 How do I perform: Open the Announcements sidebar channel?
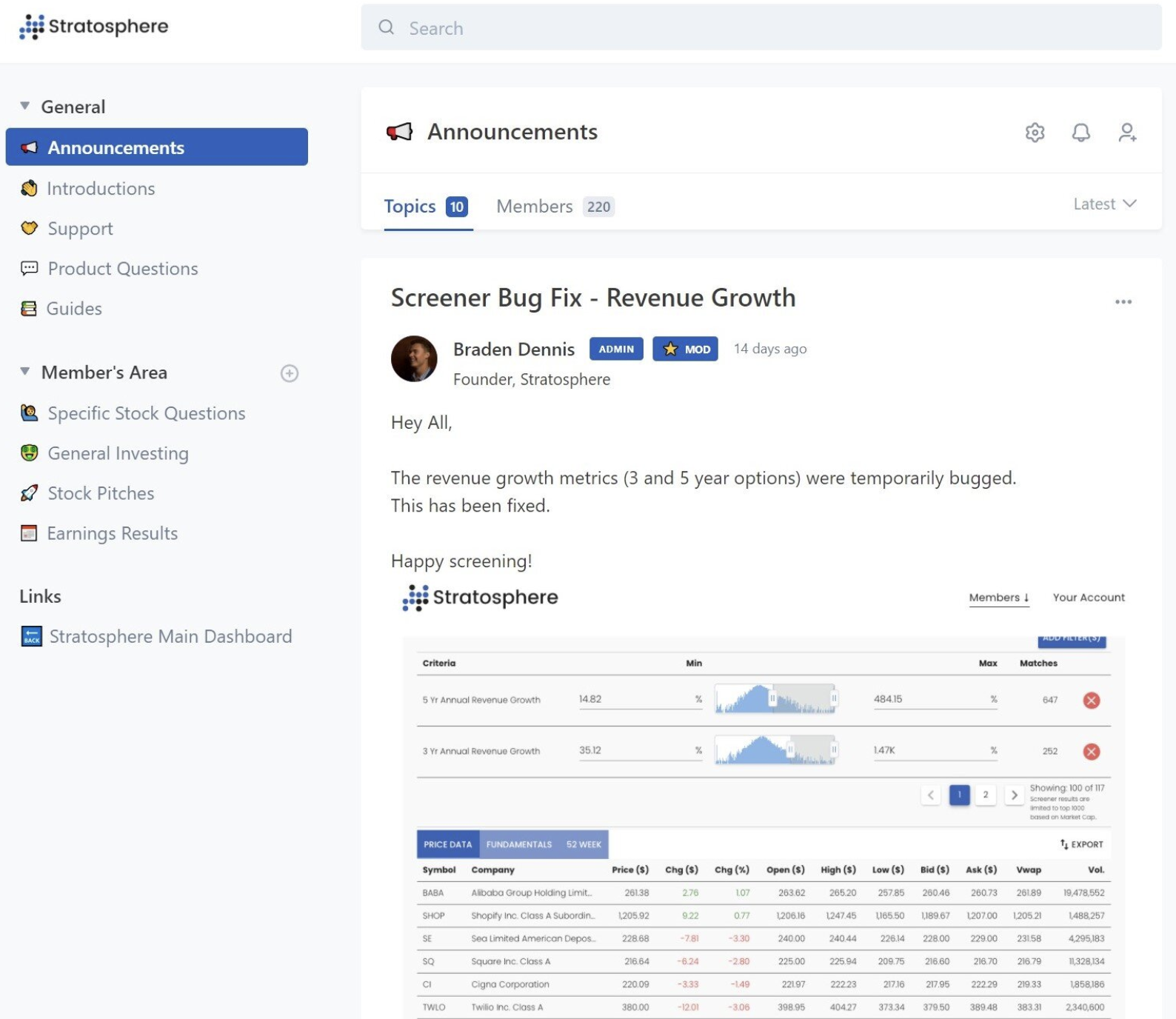(157, 147)
